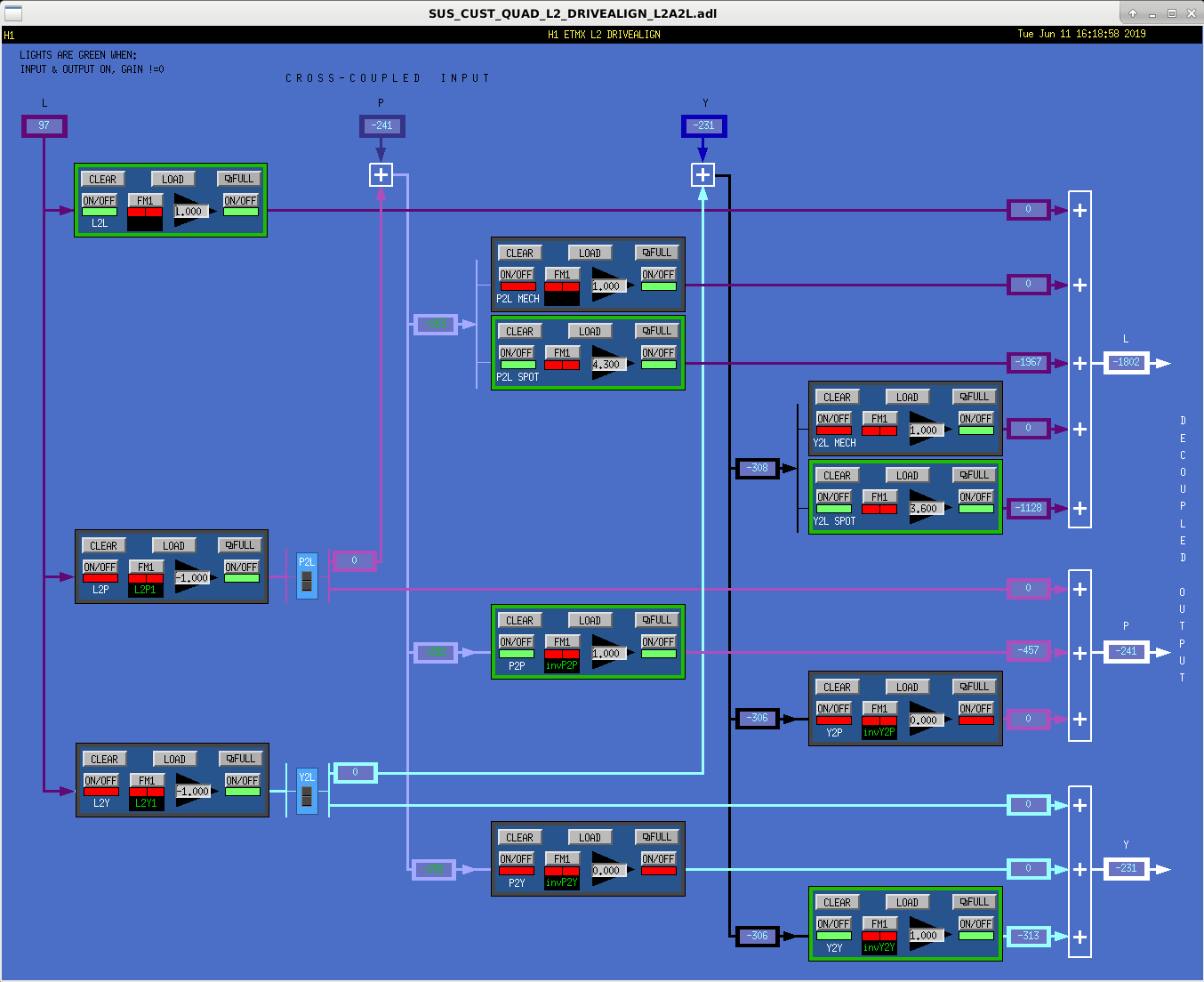Image resolution: width=1204 pixels, height=982 pixels.
Task: Toggle the P2L MECH input ON/OFF
Action: pyautogui.click(x=516, y=275)
